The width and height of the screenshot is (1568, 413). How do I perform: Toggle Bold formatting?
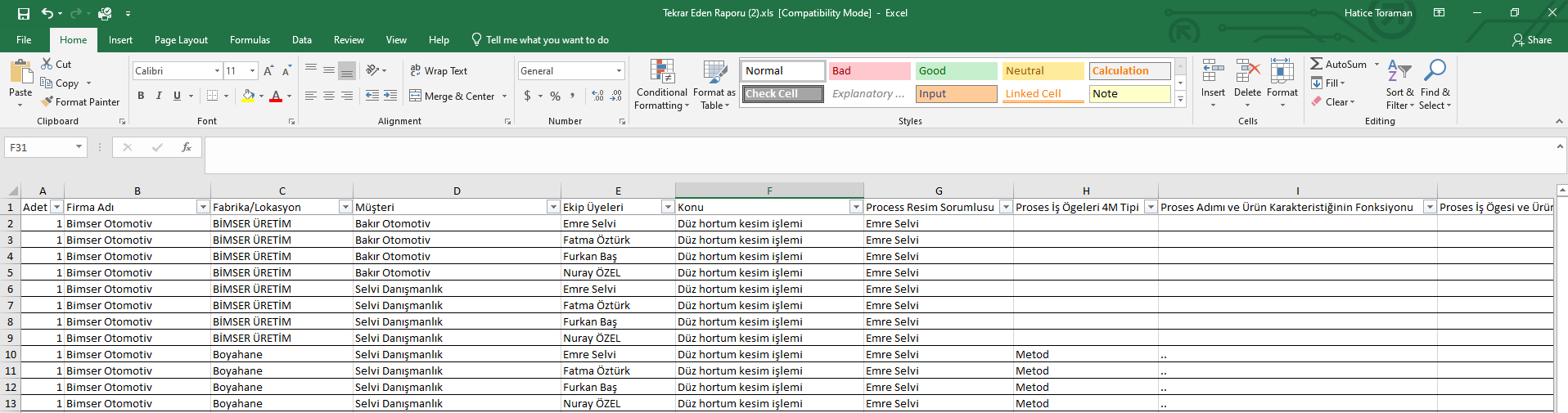coord(141,96)
